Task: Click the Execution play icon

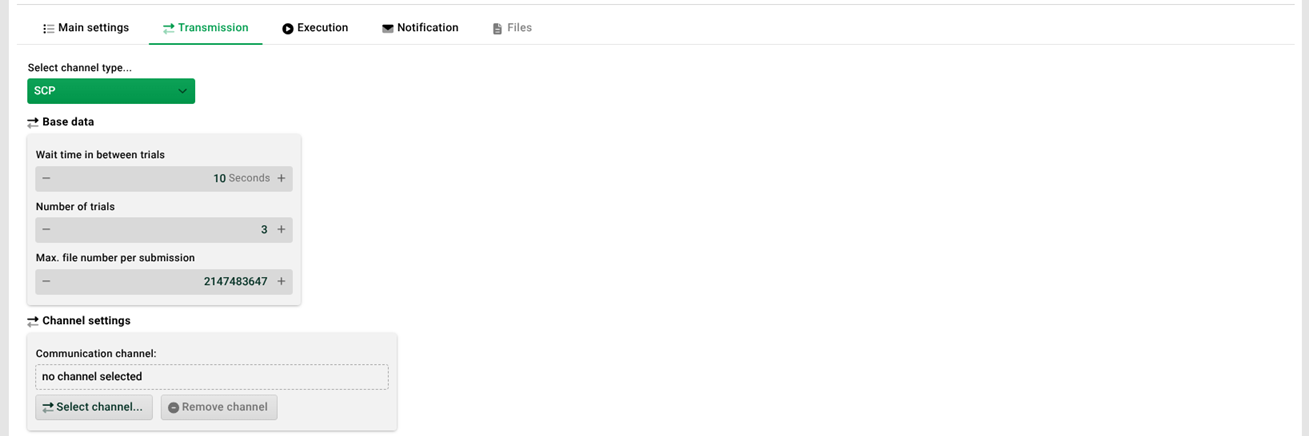Action: [288, 29]
